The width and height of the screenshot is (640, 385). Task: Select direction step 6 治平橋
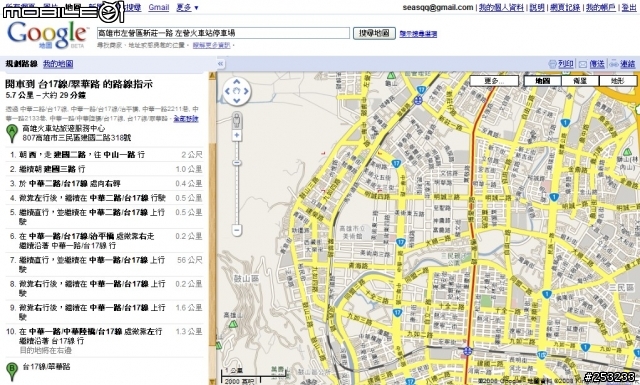point(104,240)
